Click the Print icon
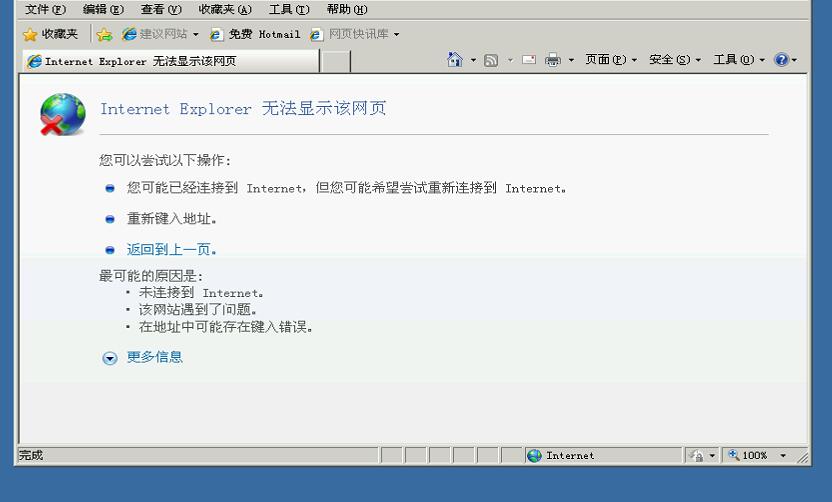Image resolution: width=832 pixels, height=502 pixels. (x=552, y=59)
